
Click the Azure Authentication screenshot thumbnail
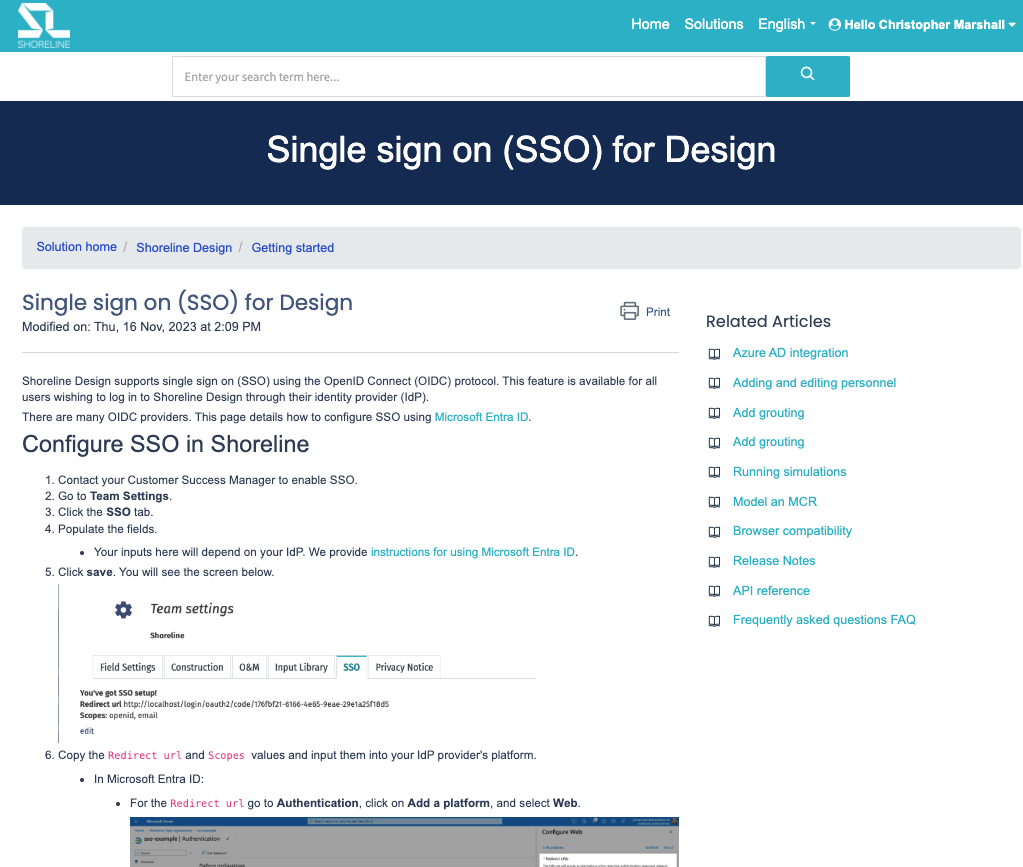(405, 842)
